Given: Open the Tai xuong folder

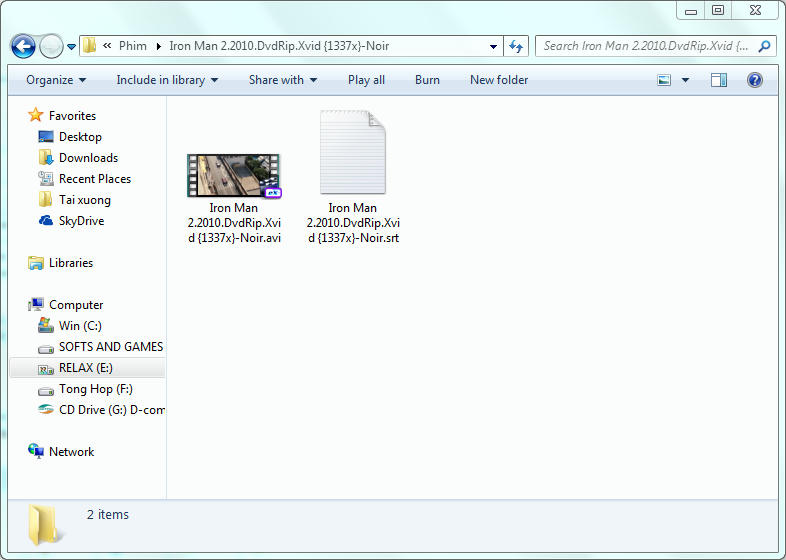Looking at the screenshot, I should 85,200.
